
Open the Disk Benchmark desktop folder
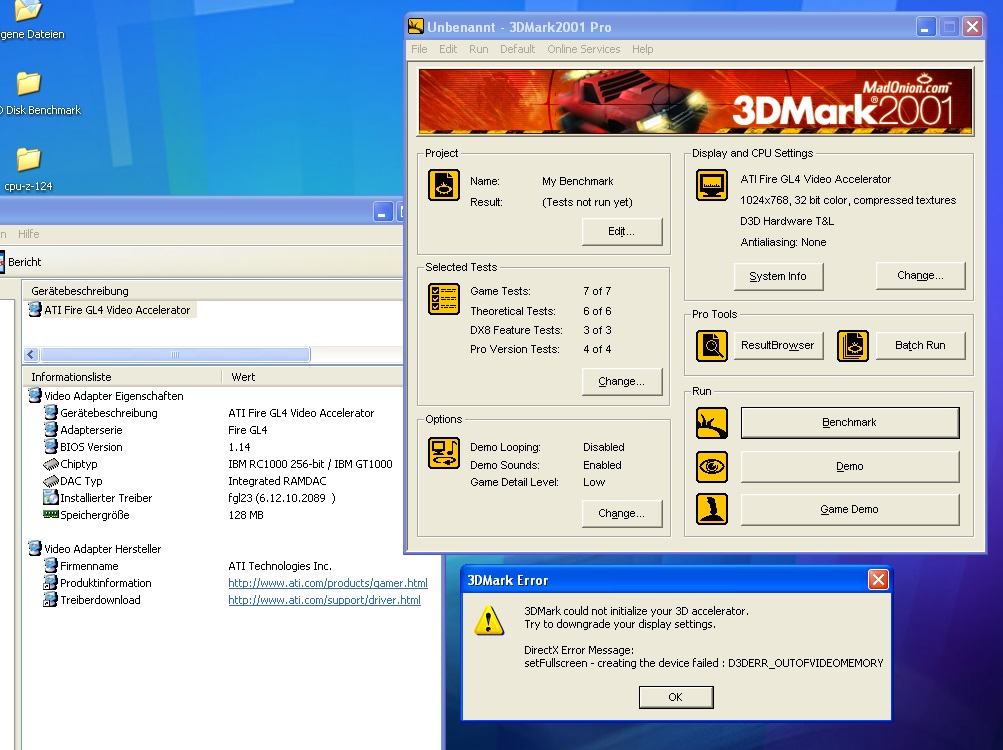(x=29, y=93)
